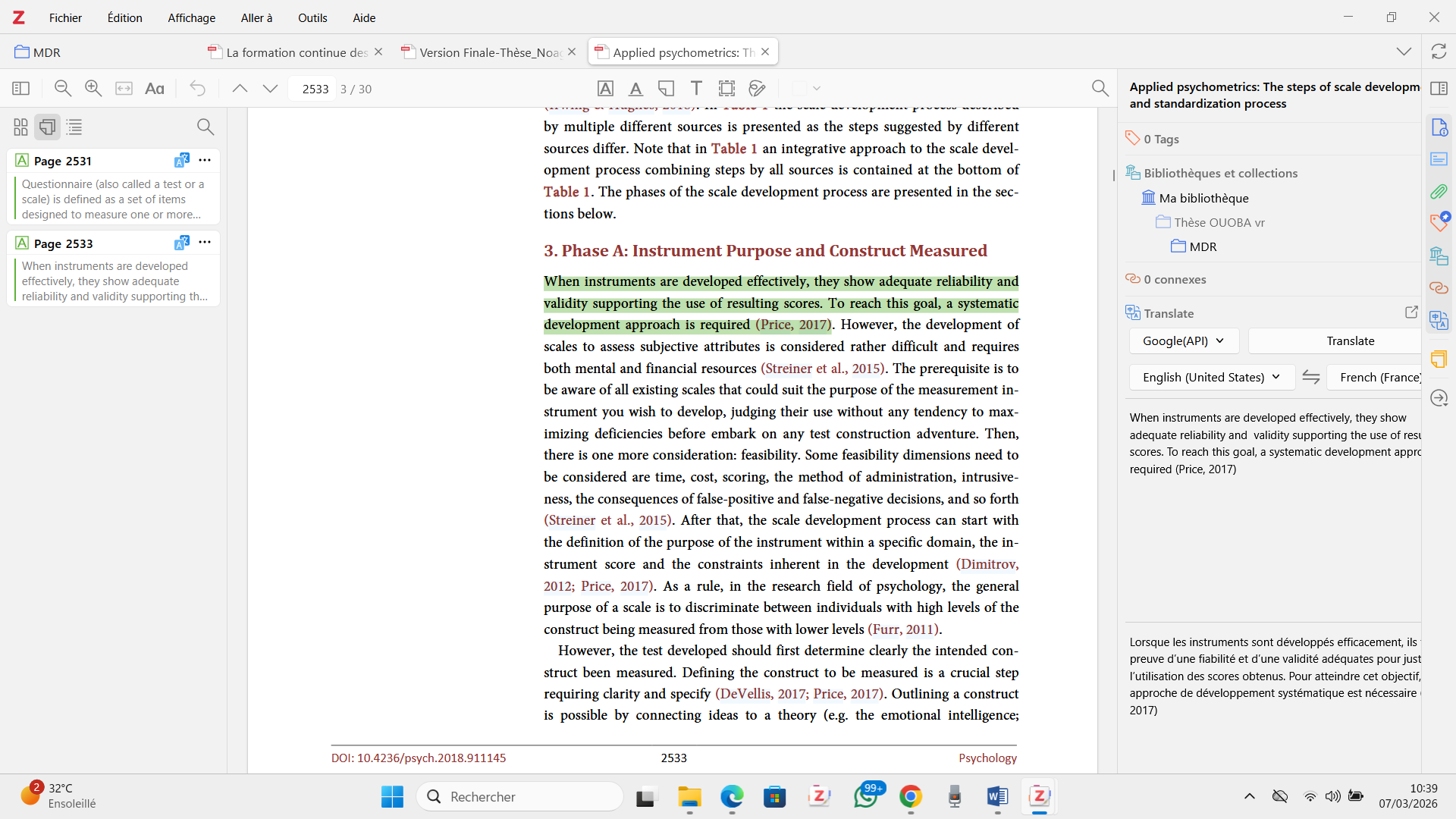Open annotation color picker dropdown
Image resolution: width=1456 pixels, height=819 pixels.
point(817,89)
